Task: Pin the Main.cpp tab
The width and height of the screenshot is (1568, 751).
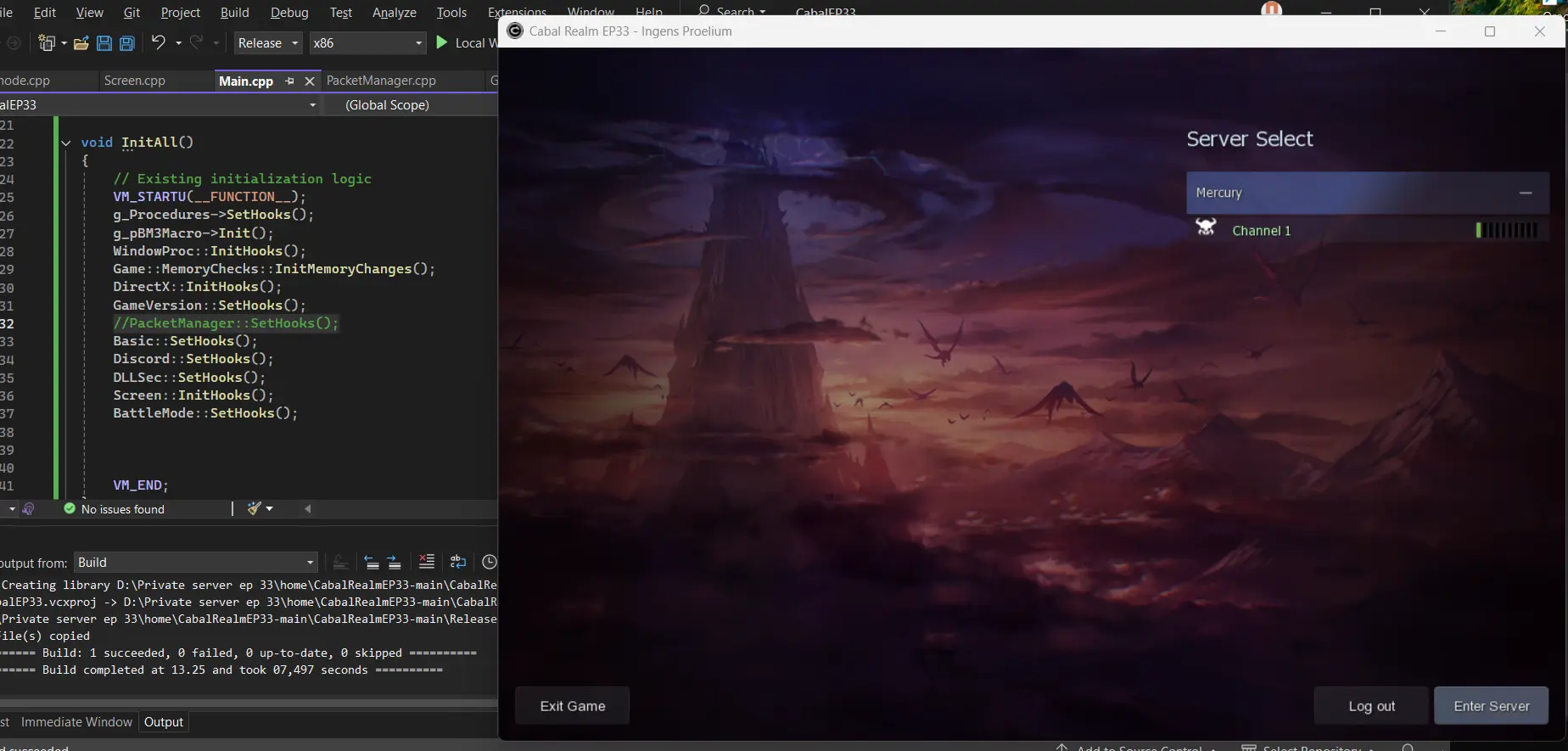Action: tap(290, 81)
